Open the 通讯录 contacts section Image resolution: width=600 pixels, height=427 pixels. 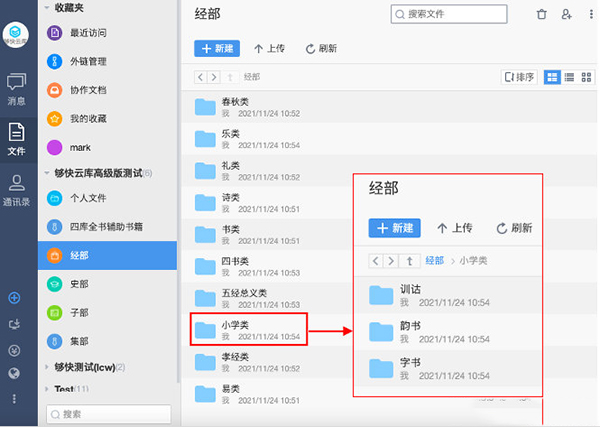(16, 190)
